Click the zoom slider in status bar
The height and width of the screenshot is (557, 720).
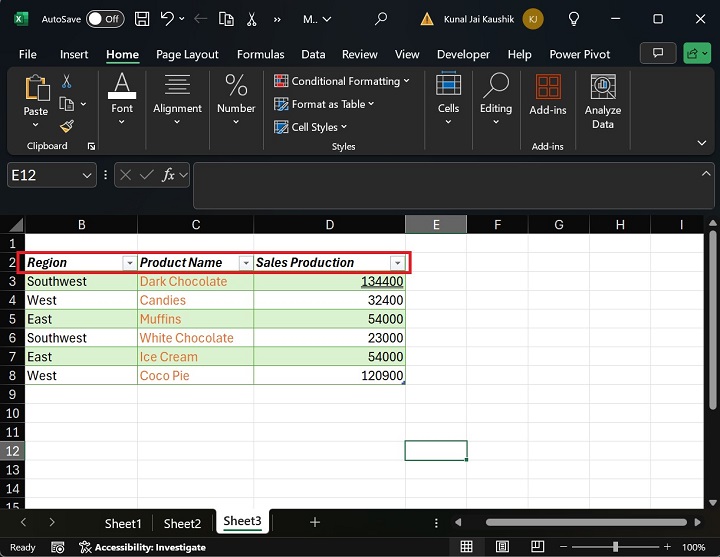point(617,547)
